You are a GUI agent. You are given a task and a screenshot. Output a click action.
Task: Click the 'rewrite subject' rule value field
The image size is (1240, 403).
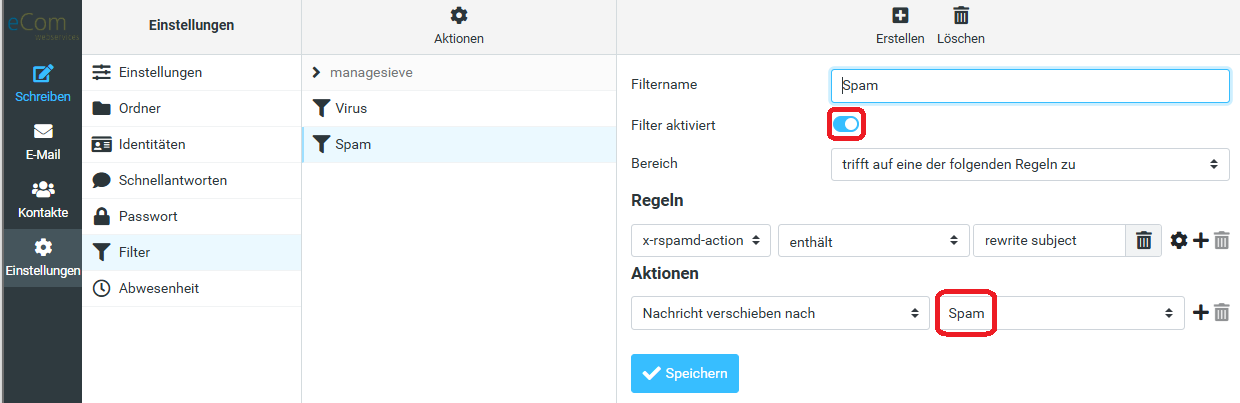[x=1049, y=240]
